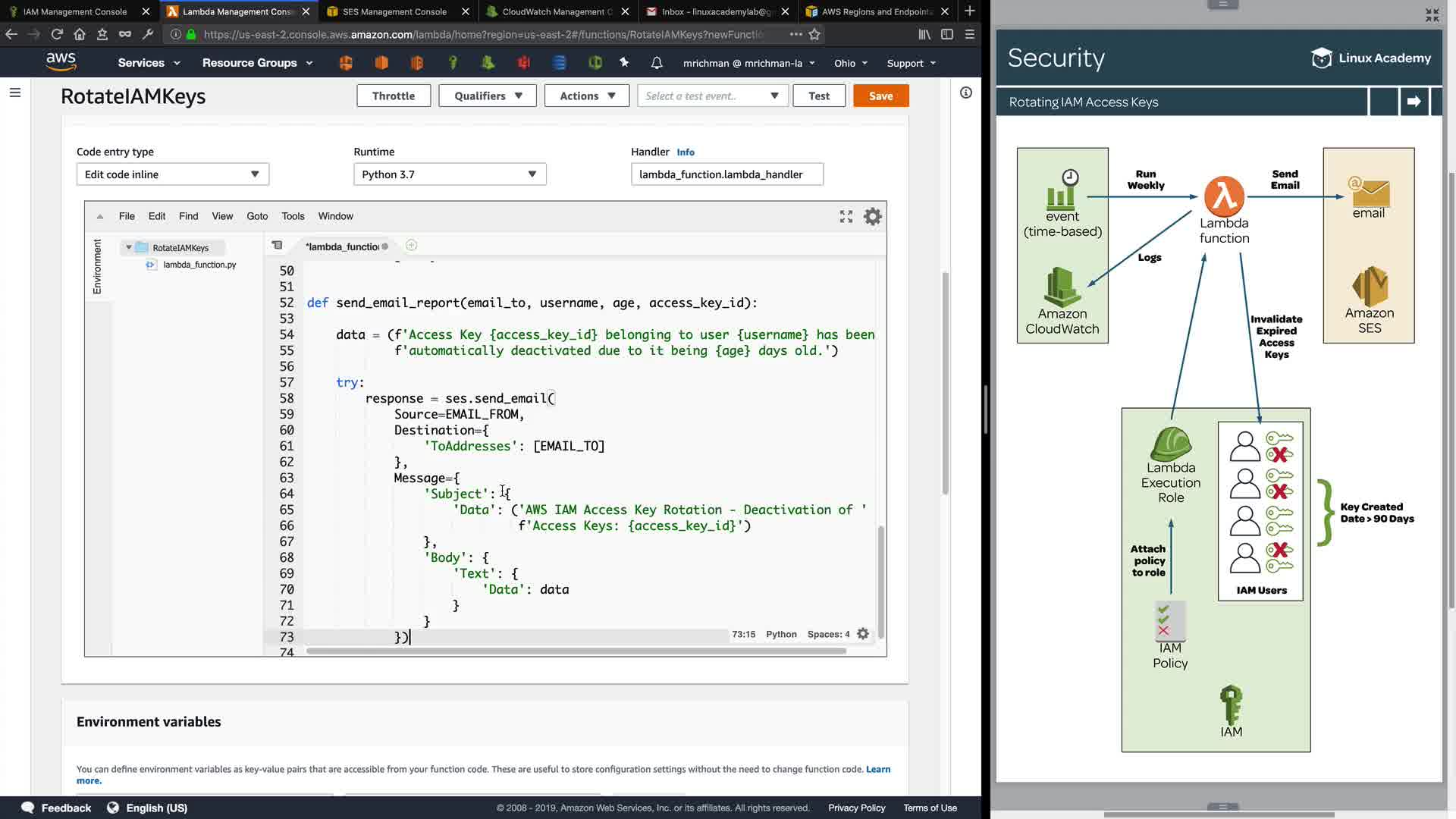
Task: Click the AWS logo home icon
Action: click(x=61, y=62)
